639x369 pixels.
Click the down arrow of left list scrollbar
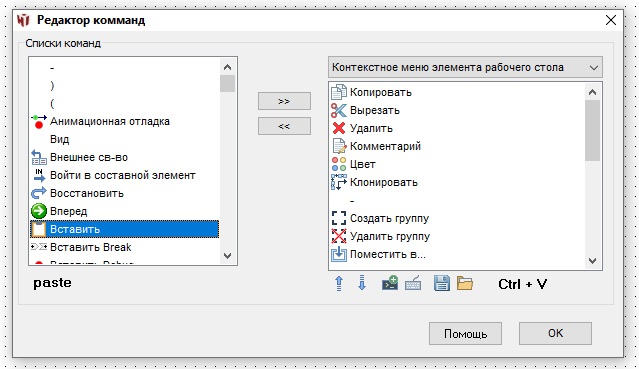(227, 256)
